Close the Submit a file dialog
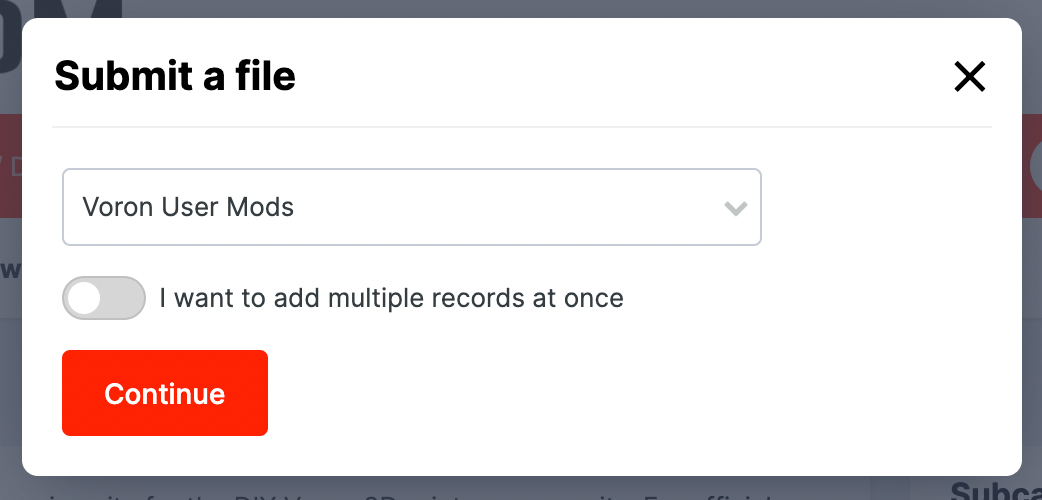 pos(970,76)
